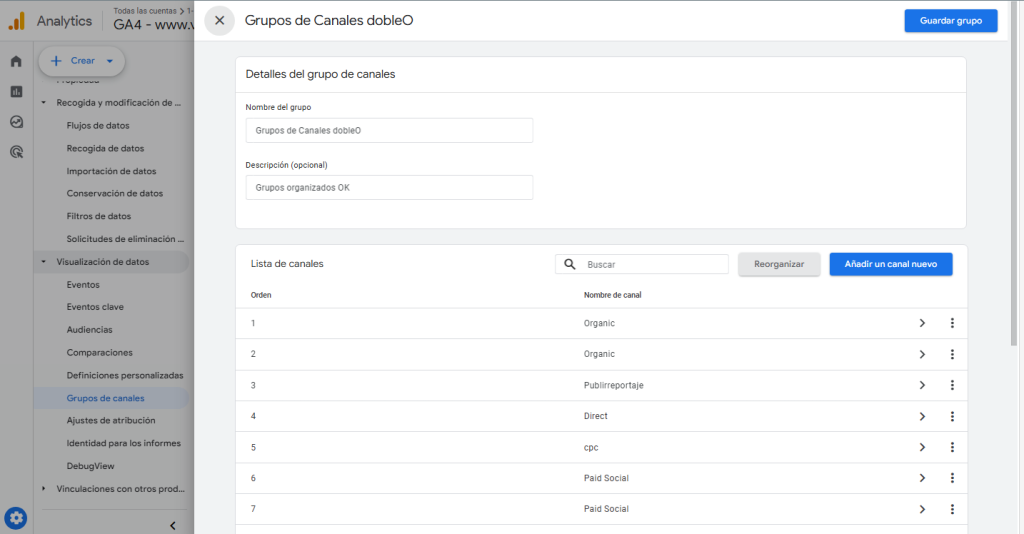Viewport: 1024px width, 534px height.
Task: Collapse the Visualización de datos section
Action: 44,262
